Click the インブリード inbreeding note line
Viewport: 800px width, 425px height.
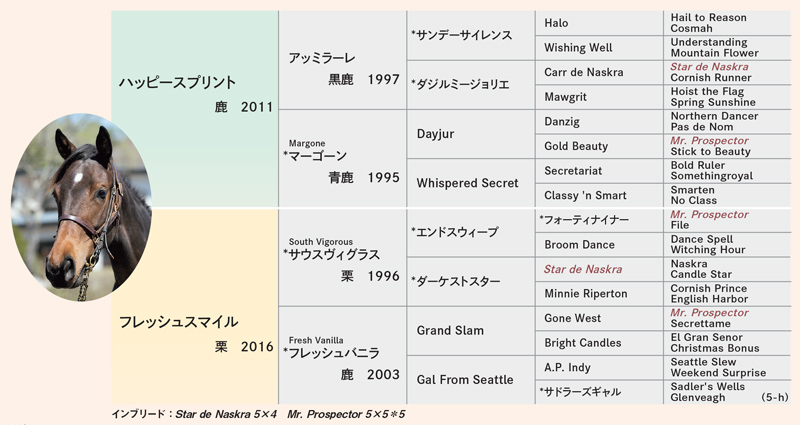258,414
